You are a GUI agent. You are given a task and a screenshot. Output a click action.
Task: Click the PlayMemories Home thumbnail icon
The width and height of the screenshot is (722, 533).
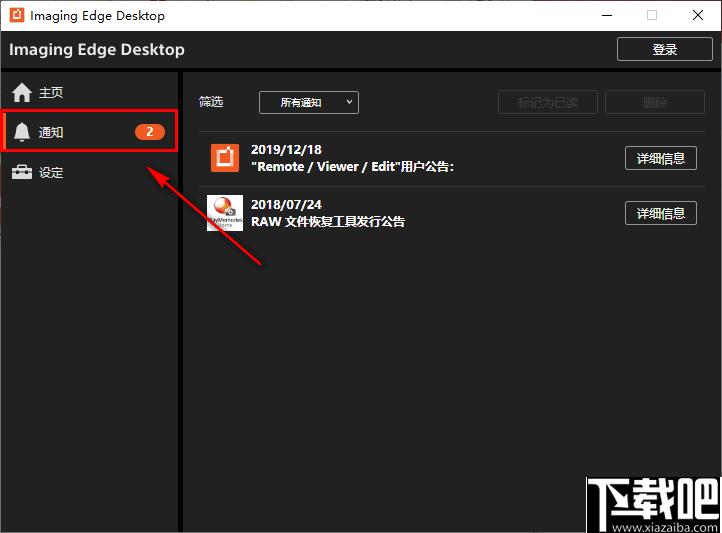pos(225,213)
